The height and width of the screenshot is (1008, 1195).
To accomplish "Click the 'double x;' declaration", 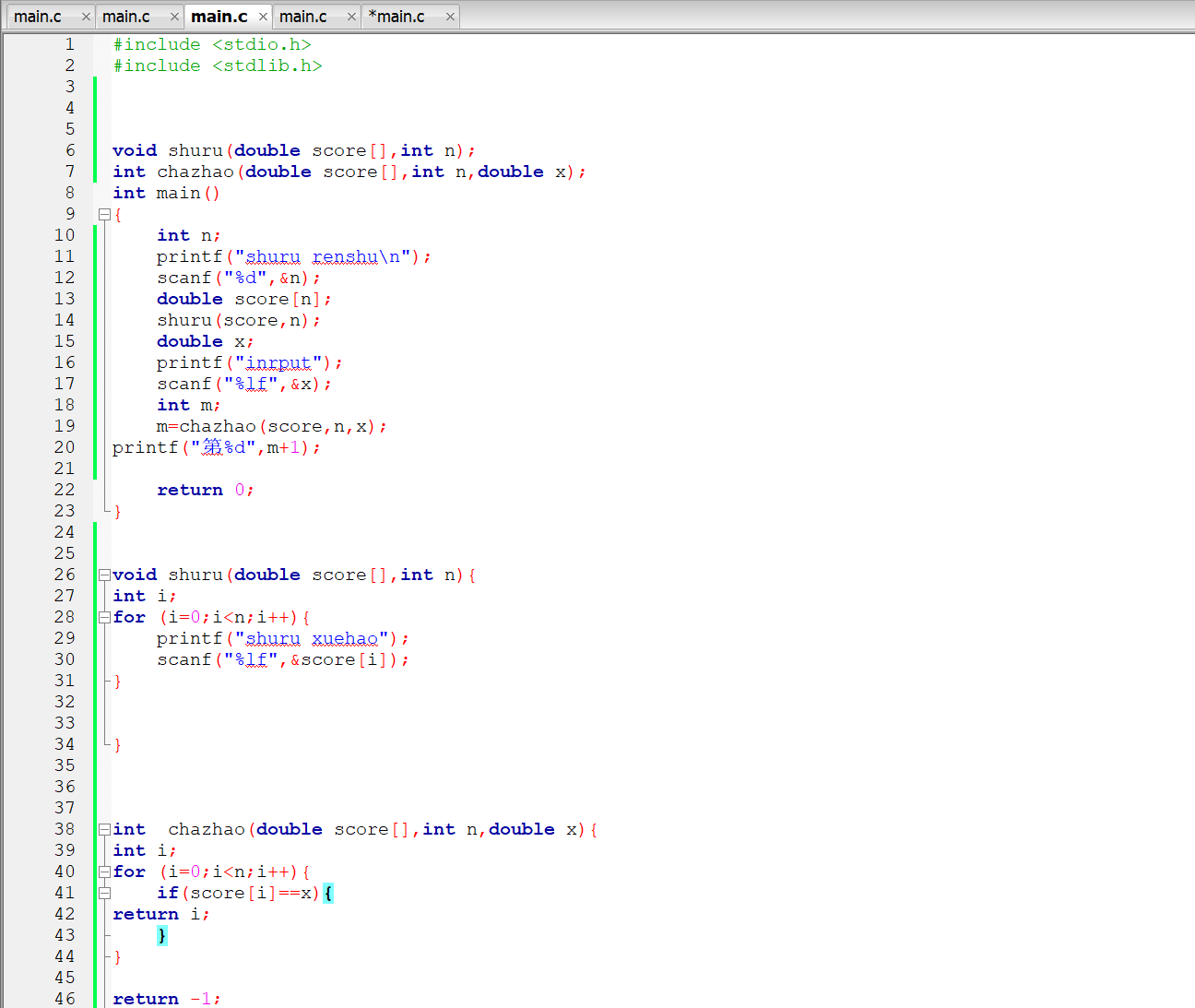I will (206, 341).
